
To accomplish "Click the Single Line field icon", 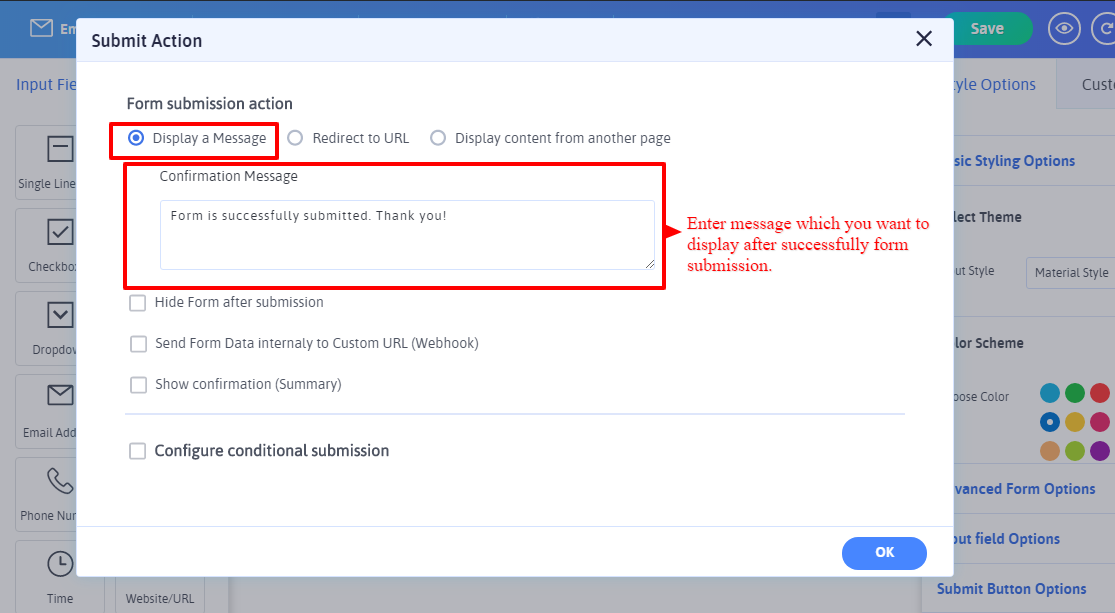I will pos(60,150).
